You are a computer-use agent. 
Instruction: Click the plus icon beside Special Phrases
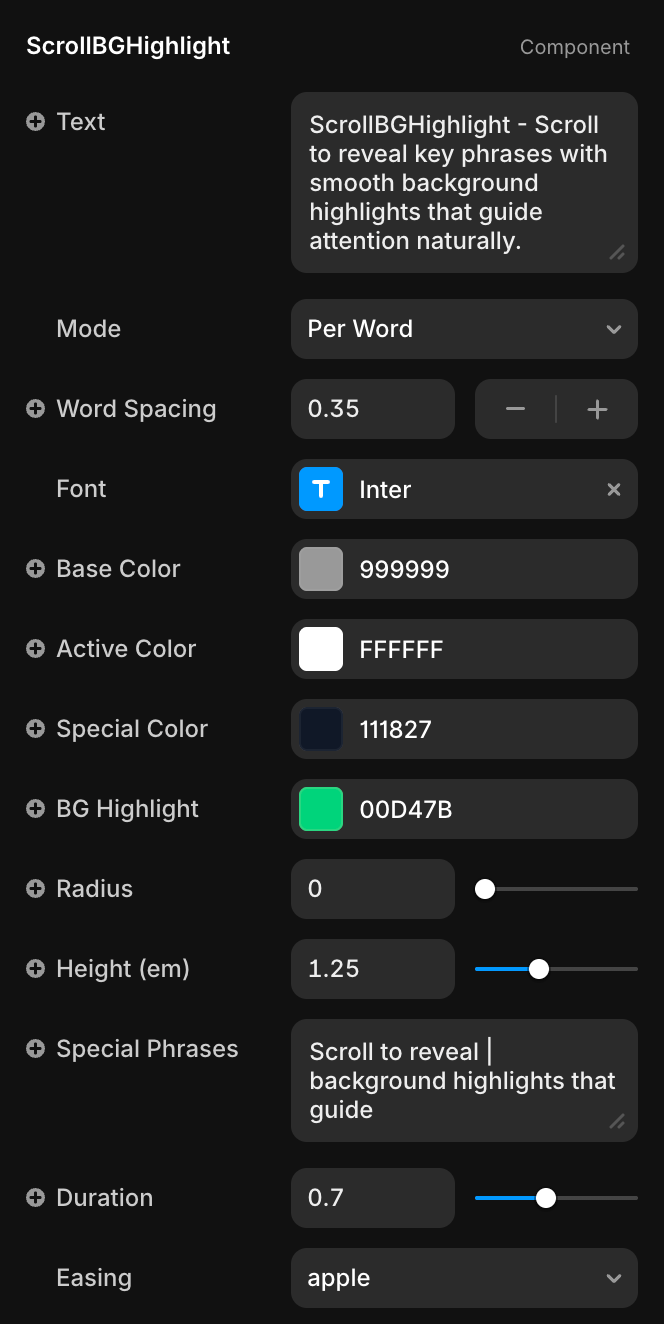tap(35, 1049)
